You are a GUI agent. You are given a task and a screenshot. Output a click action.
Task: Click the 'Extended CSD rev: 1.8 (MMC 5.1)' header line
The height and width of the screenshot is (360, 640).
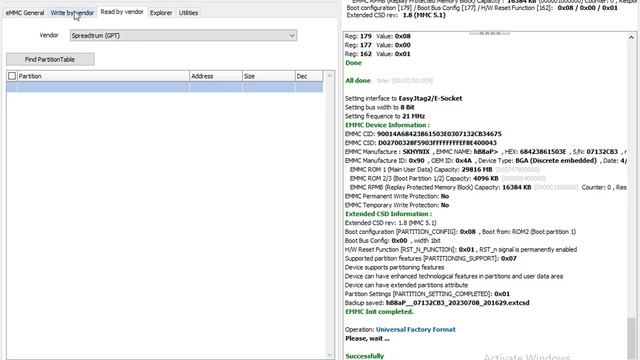396,15
